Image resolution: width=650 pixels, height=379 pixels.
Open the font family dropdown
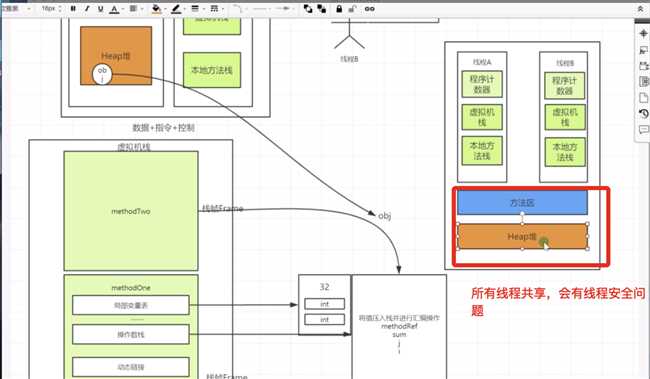(16, 9)
